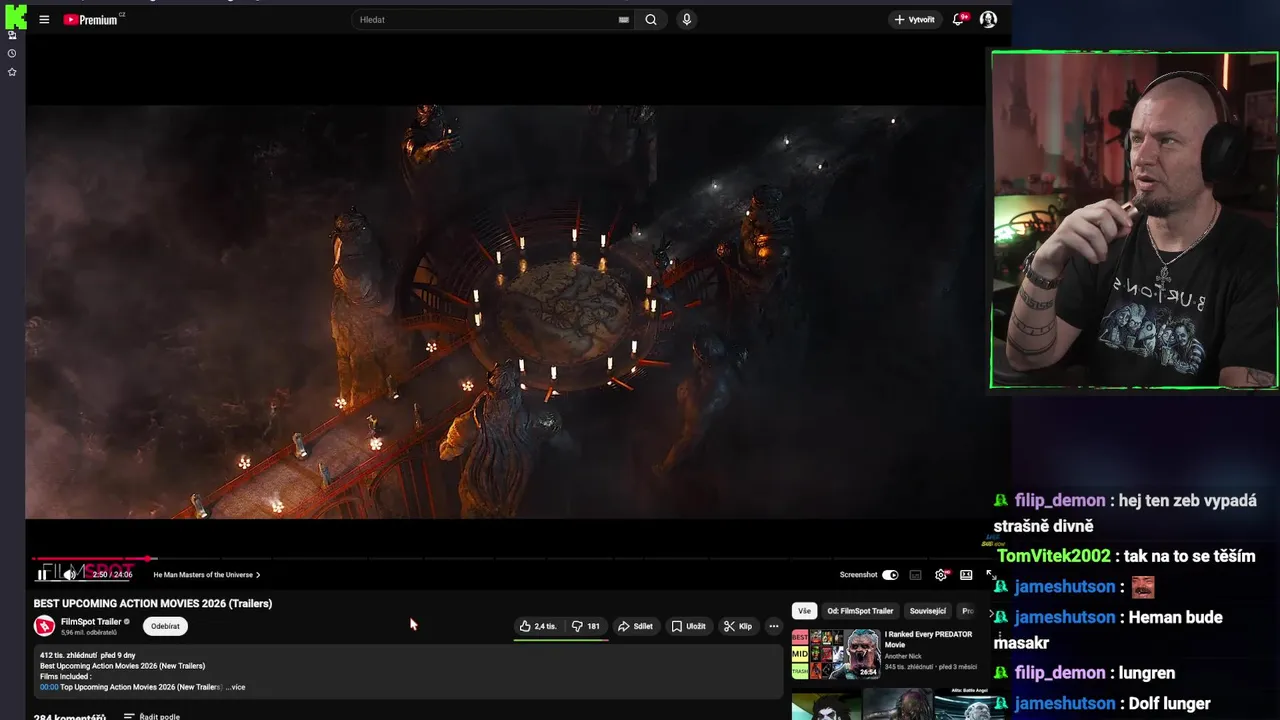1280x720 pixels.
Task: Click chat message Heman bude masakr
Action: pos(1108,630)
